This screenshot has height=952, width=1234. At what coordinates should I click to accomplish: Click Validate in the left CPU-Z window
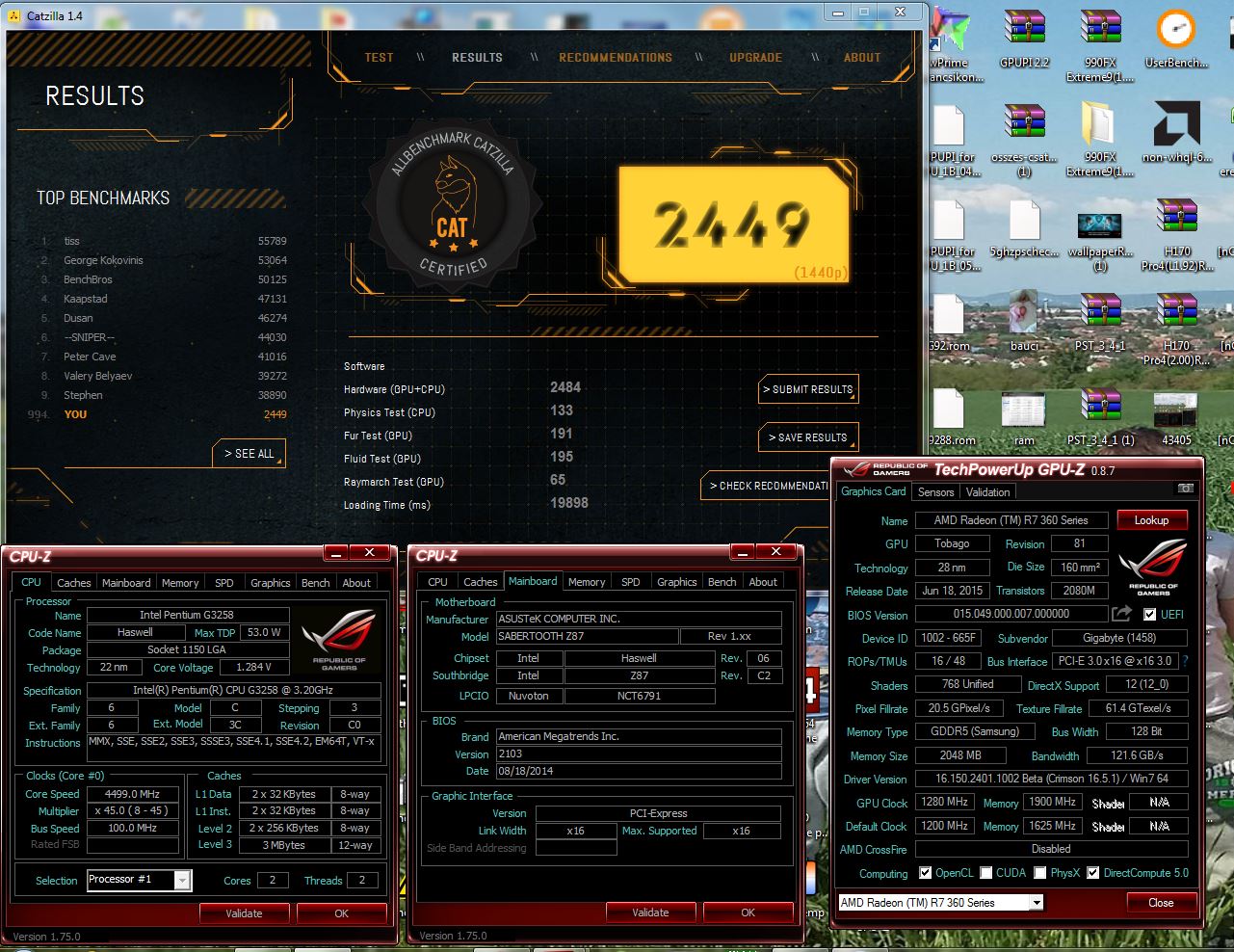point(244,912)
